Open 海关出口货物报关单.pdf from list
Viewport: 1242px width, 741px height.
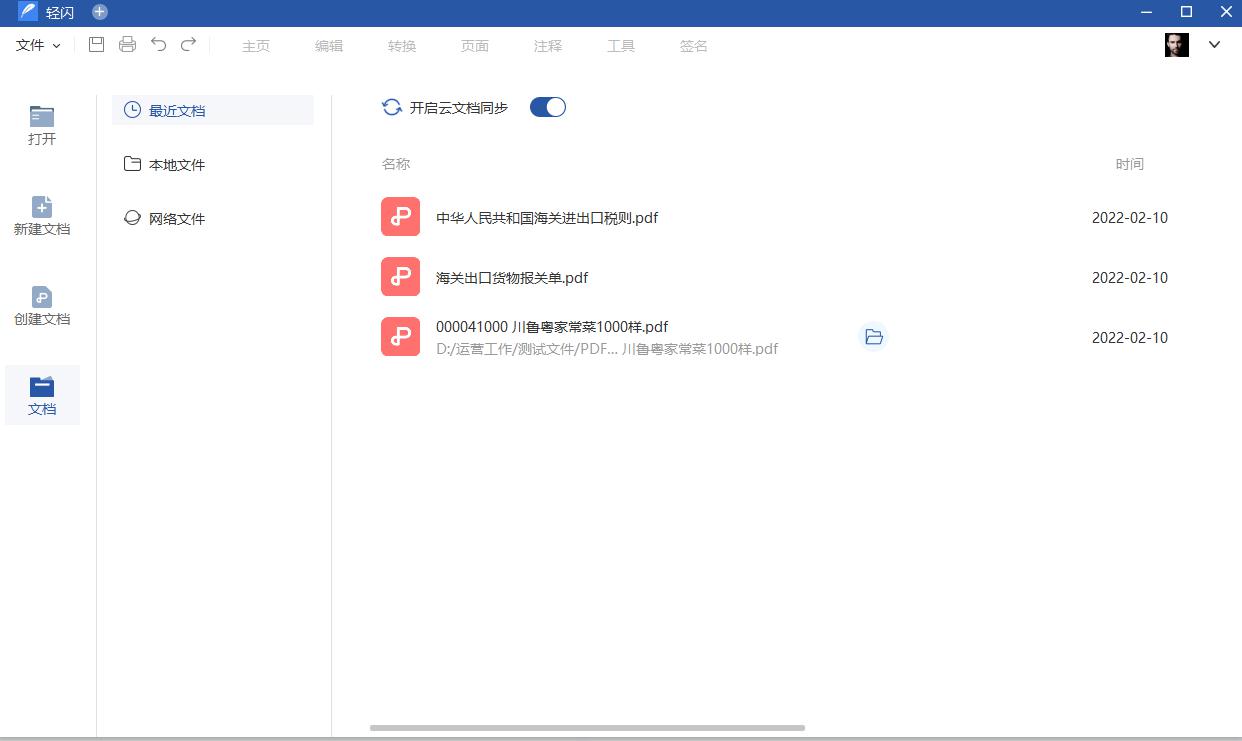(511, 278)
